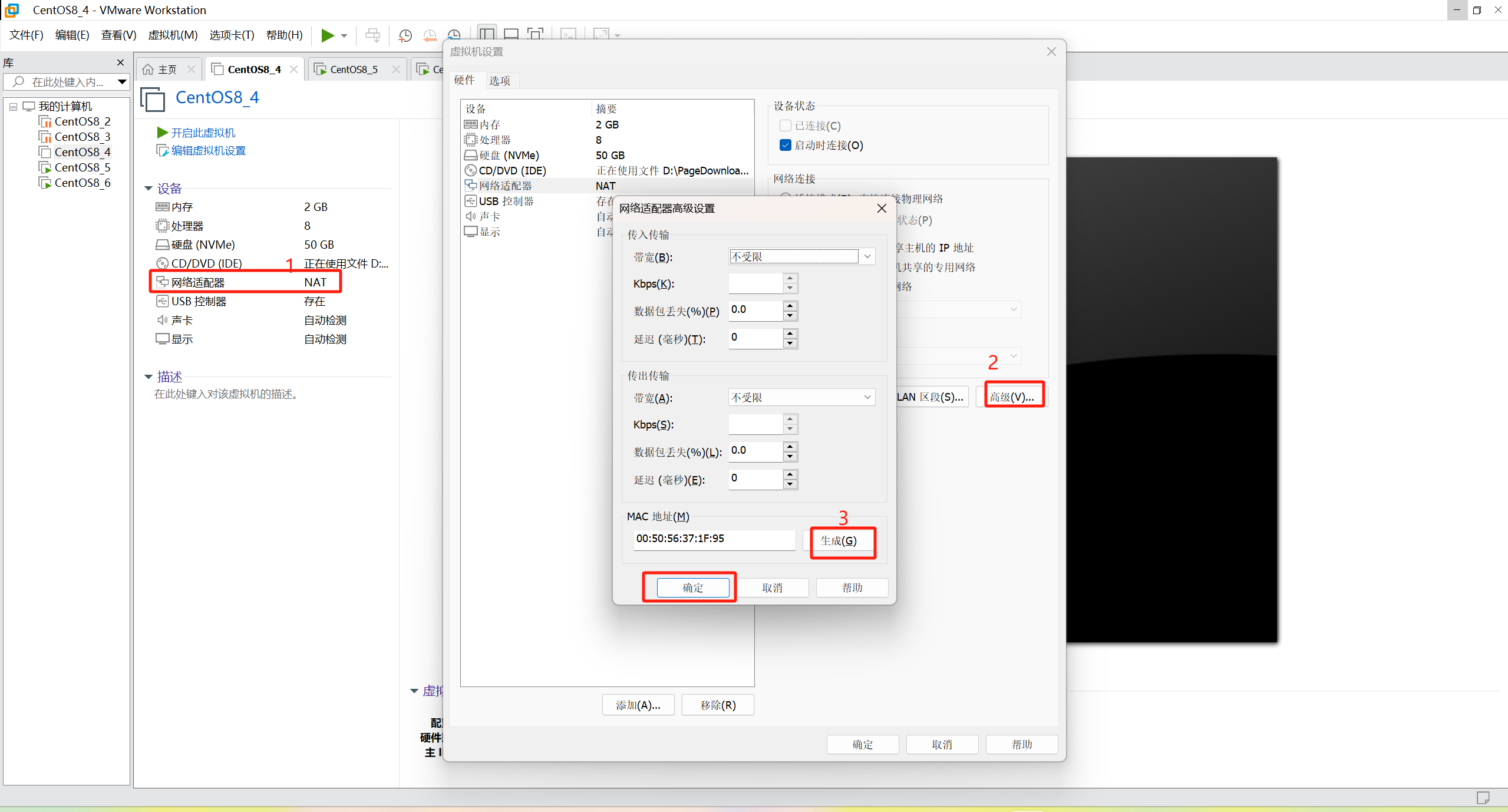Uncheck the 启动时连接(O) checkbox
1508x812 pixels.
[x=785, y=145]
